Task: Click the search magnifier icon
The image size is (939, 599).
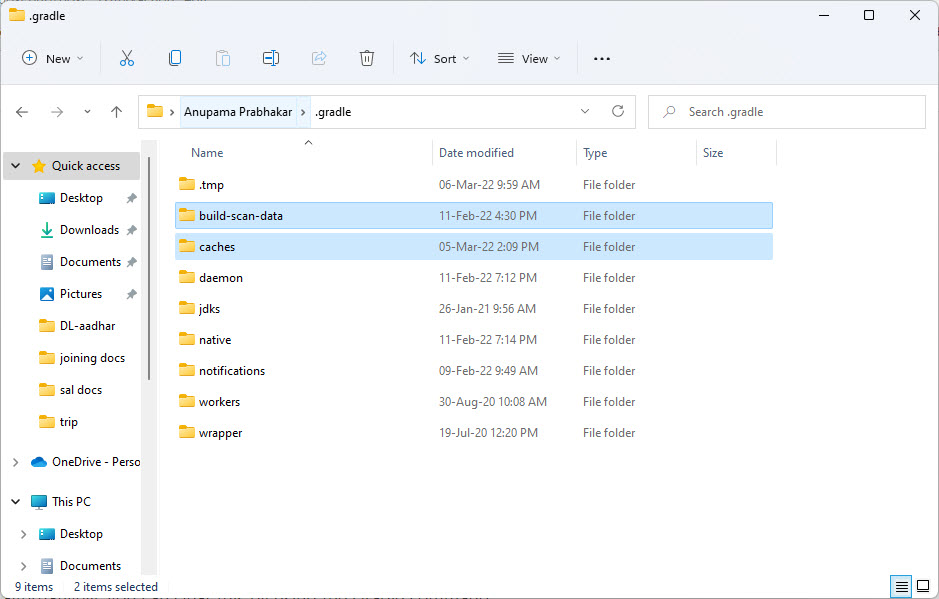Action: 670,112
